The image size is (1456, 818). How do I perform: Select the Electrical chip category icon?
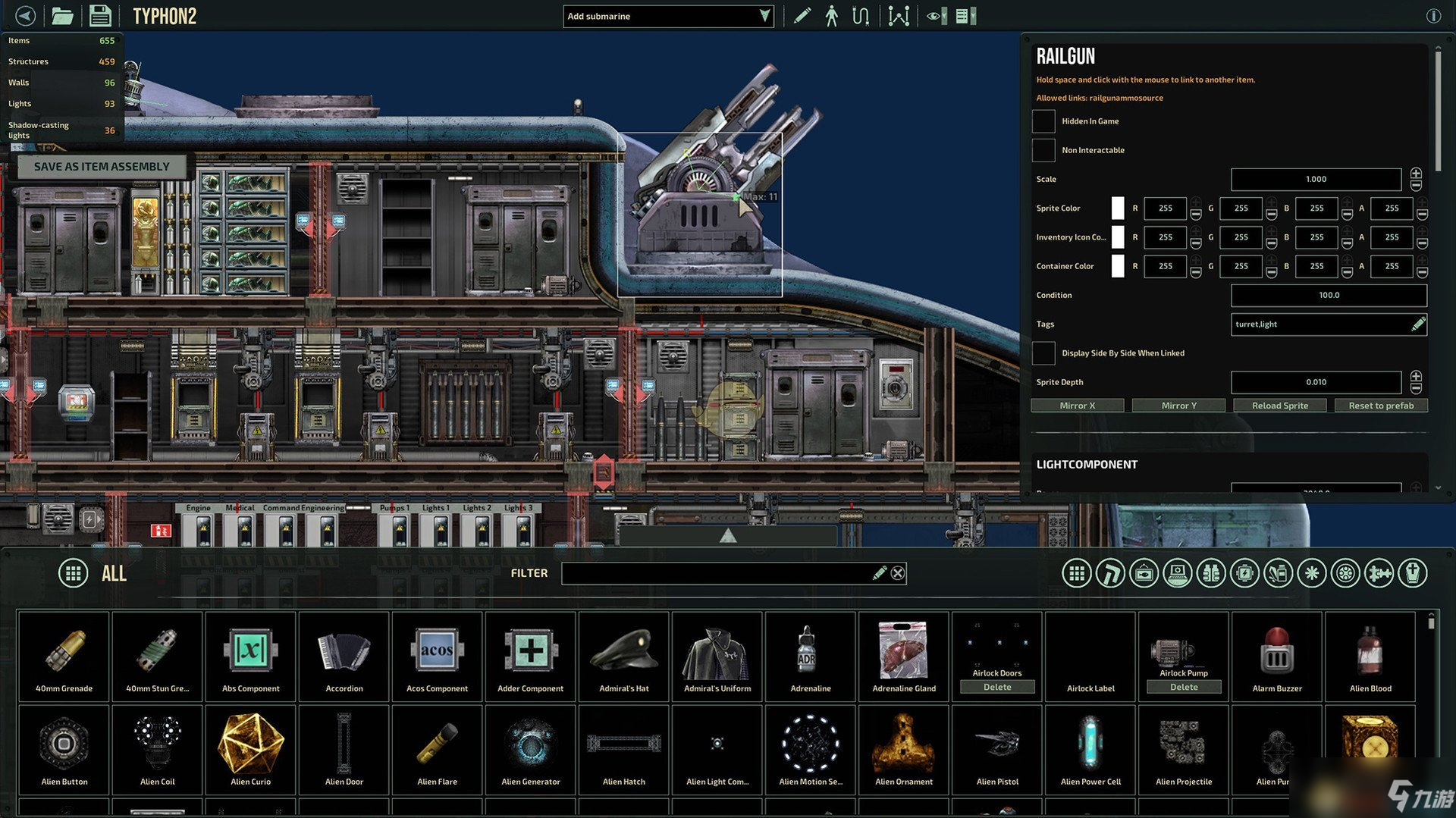[1244, 573]
